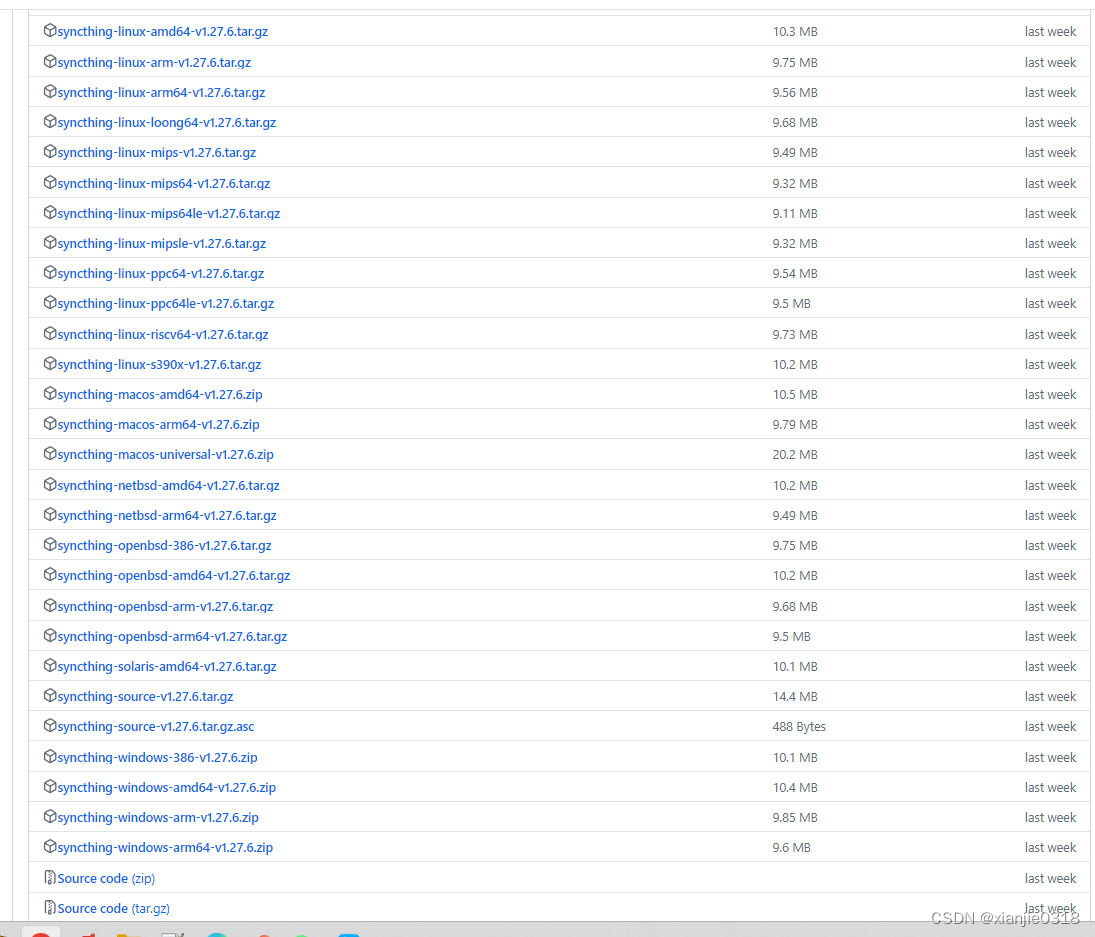Click package icon beside syncthing-windows-arm64 zip
The image size is (1095, 937).
pos(50,846)
